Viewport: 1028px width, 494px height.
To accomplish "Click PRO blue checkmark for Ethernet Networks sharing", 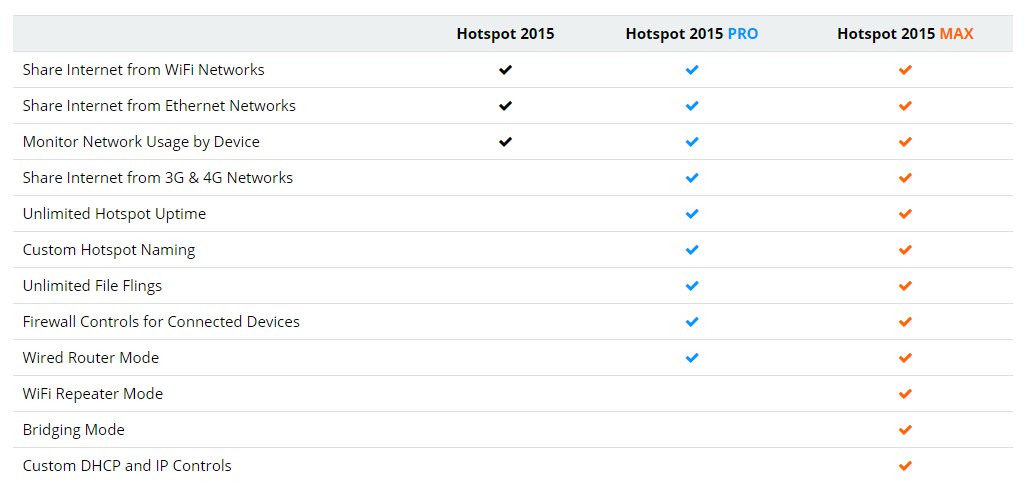I will click(692, 106).
